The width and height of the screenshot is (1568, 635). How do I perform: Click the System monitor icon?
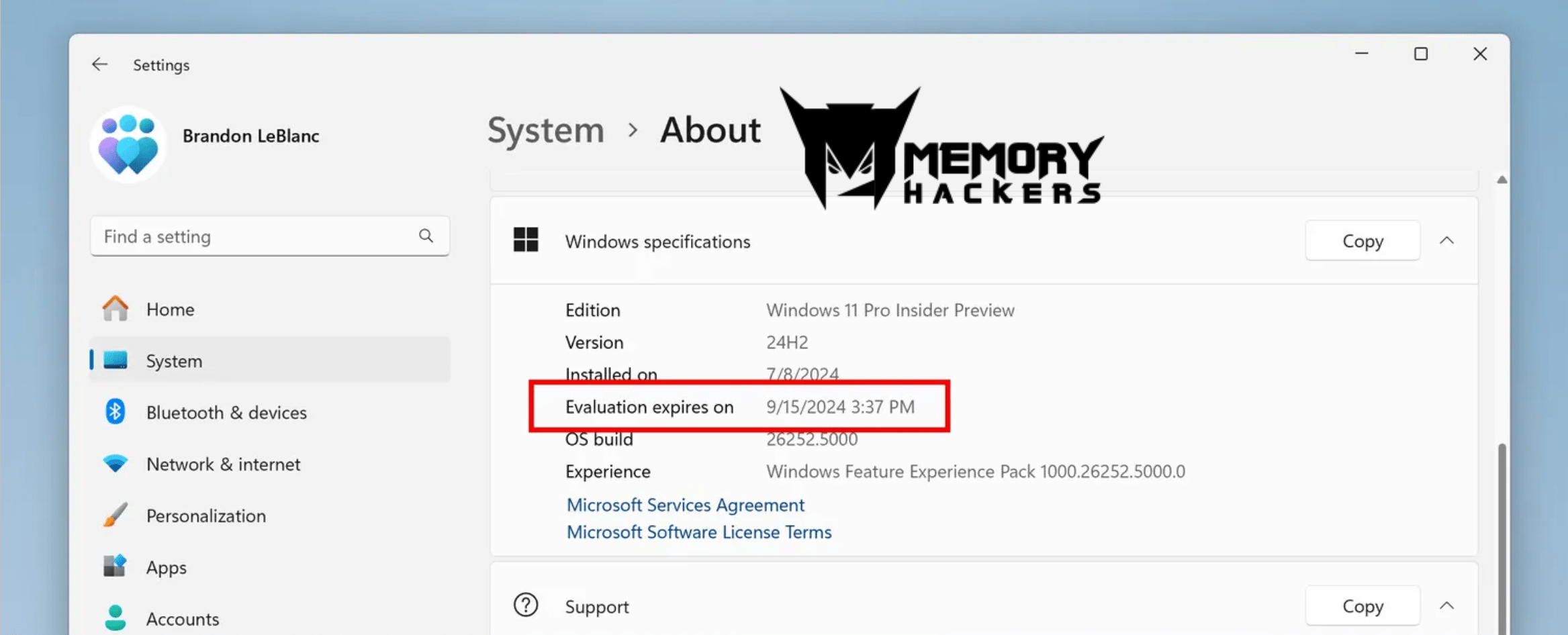pos(116,360)
